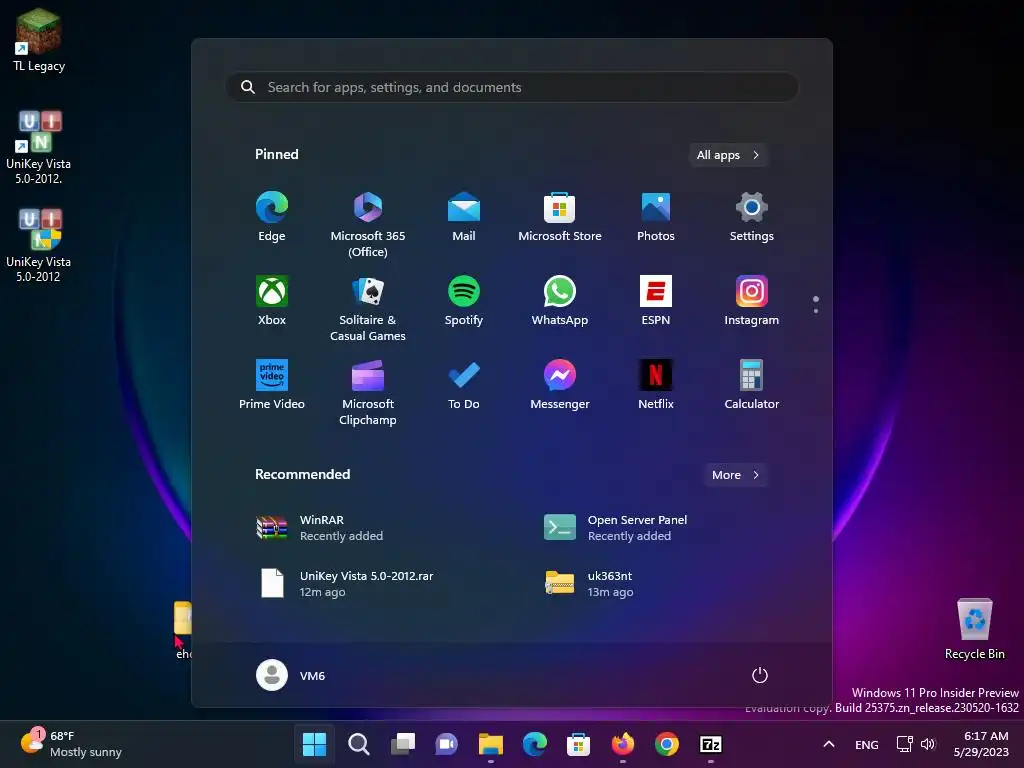This screenshot has width=1024, height=768.
Task: Select the Recycle Bin on the desktop
Action: 974,630
